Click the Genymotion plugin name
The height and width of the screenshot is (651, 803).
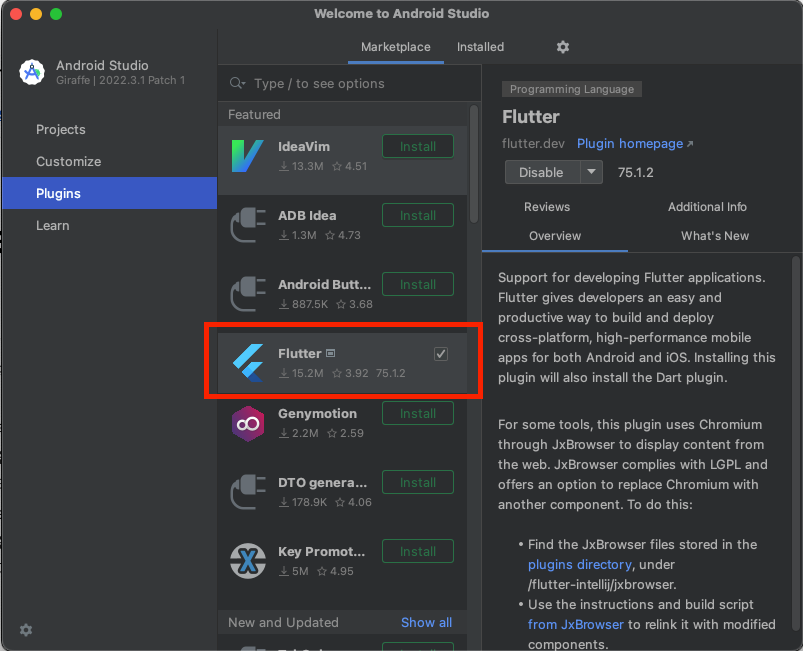click(317, 413)
